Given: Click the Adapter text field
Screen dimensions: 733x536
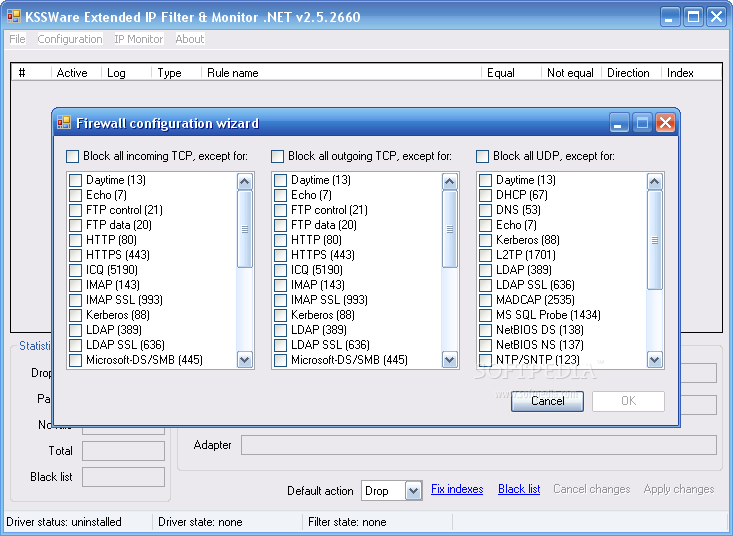Looking at the screenshot, I should pos(479,445).
